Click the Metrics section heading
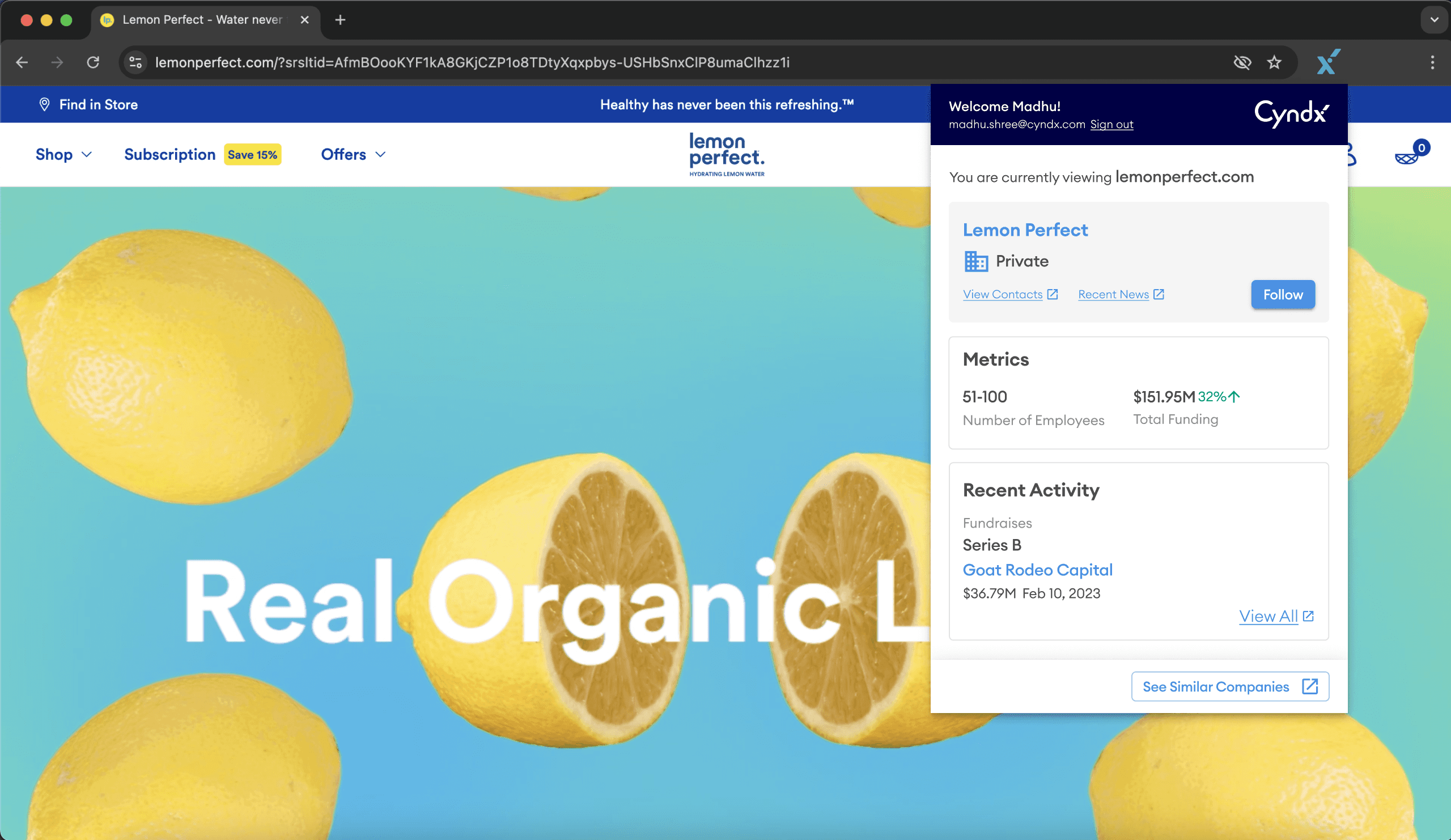 click(x=995, y=359)
